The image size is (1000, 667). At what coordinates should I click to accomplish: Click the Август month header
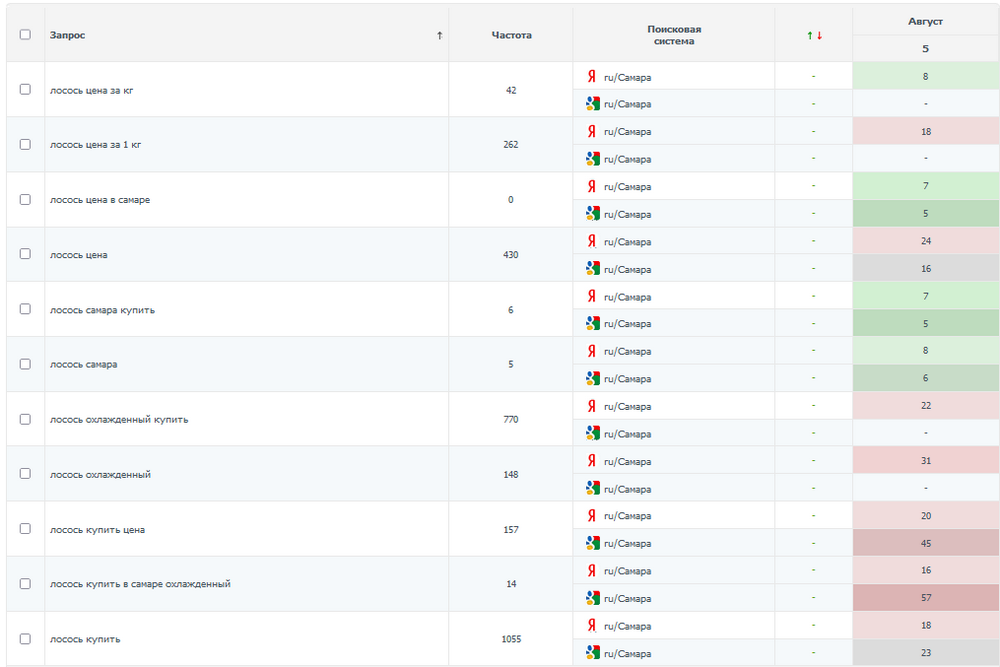click(925, 21)
